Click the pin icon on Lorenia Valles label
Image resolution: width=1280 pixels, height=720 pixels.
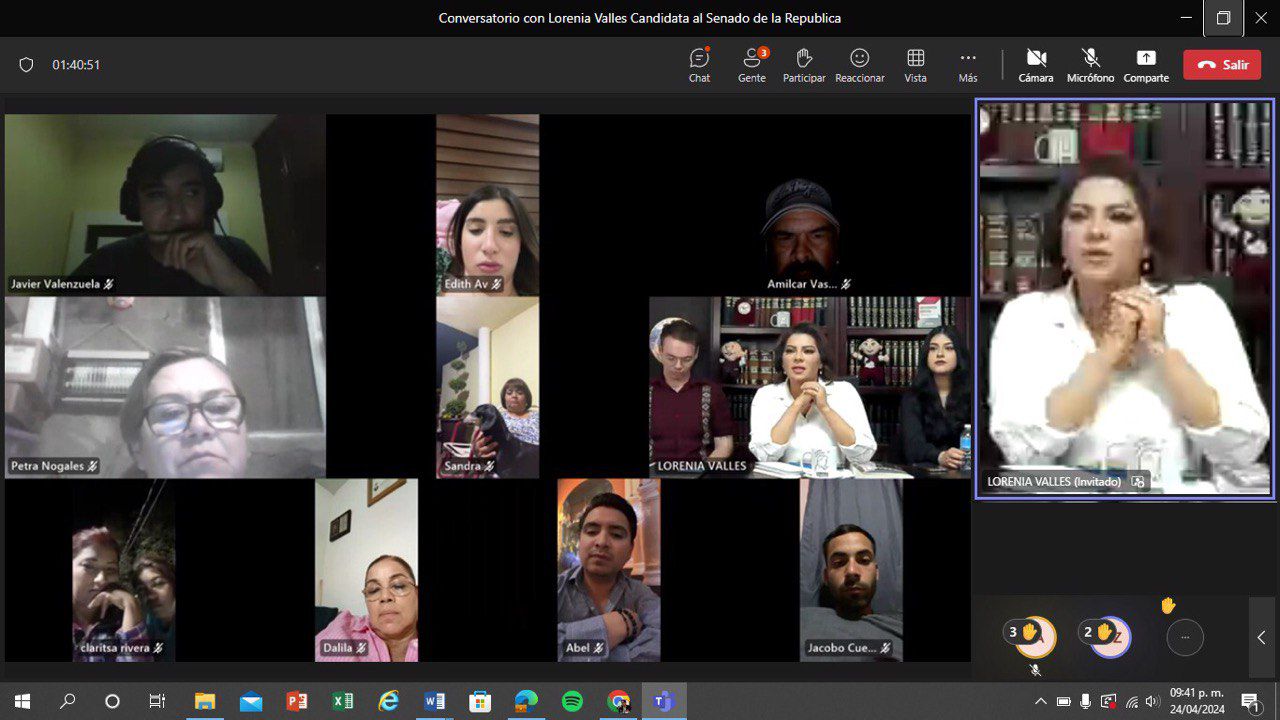click(1137, 481)
